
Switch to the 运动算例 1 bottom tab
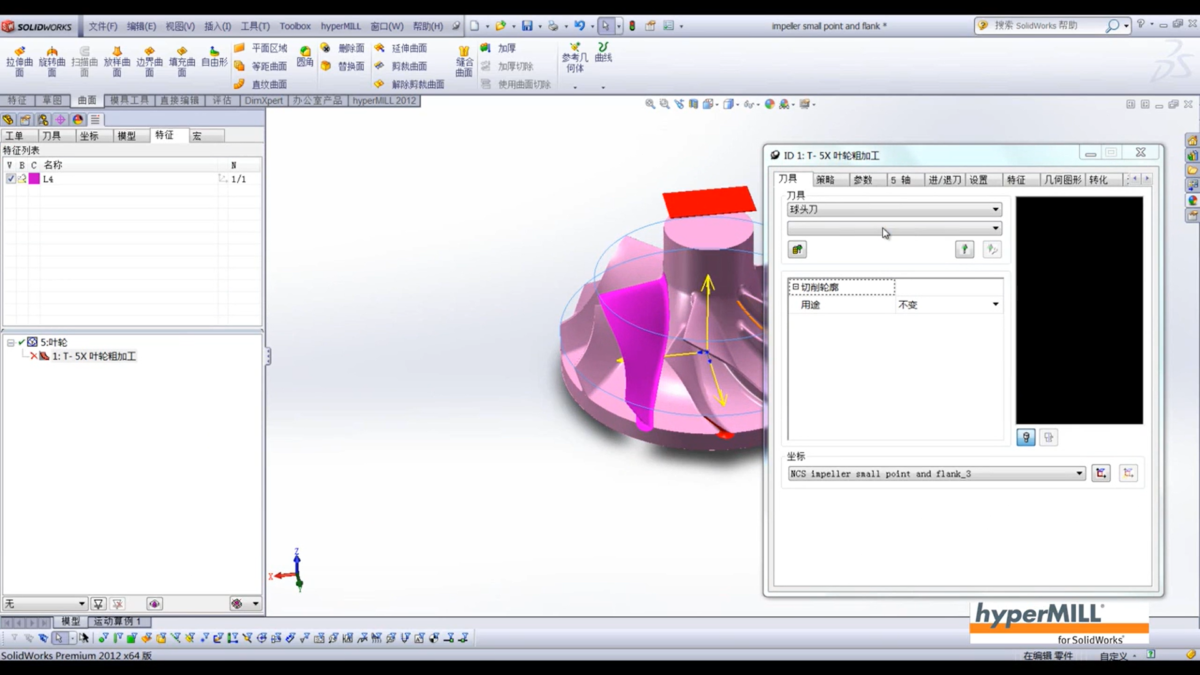(117, 621)
